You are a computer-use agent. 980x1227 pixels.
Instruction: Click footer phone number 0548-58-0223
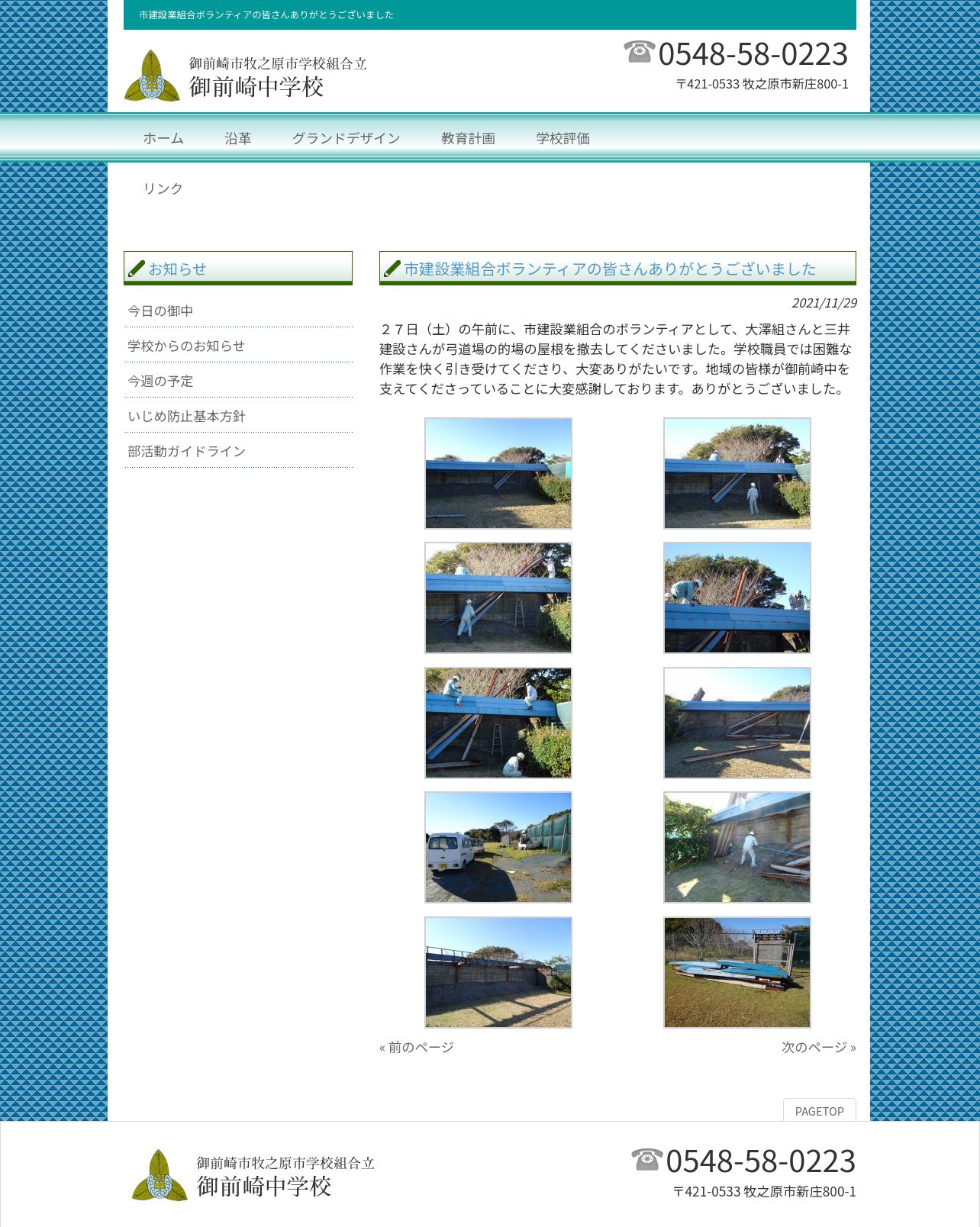761,1161
